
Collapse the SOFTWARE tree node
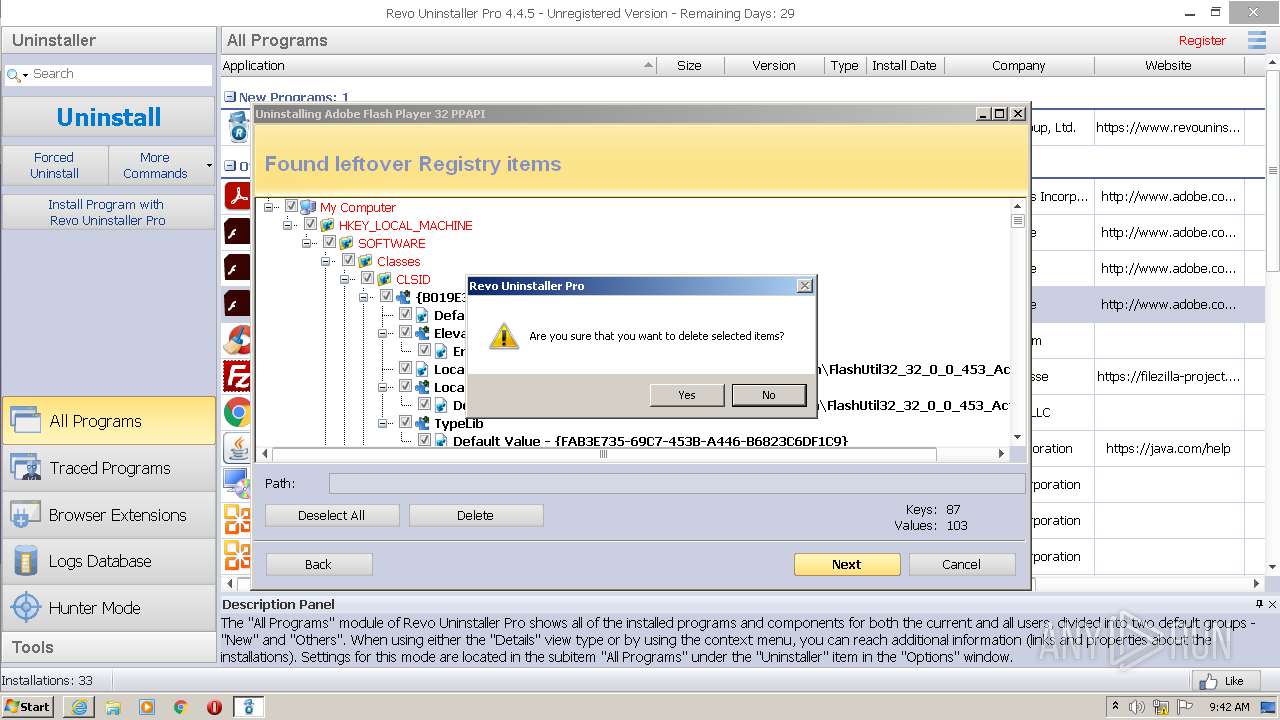pos(307,243)
